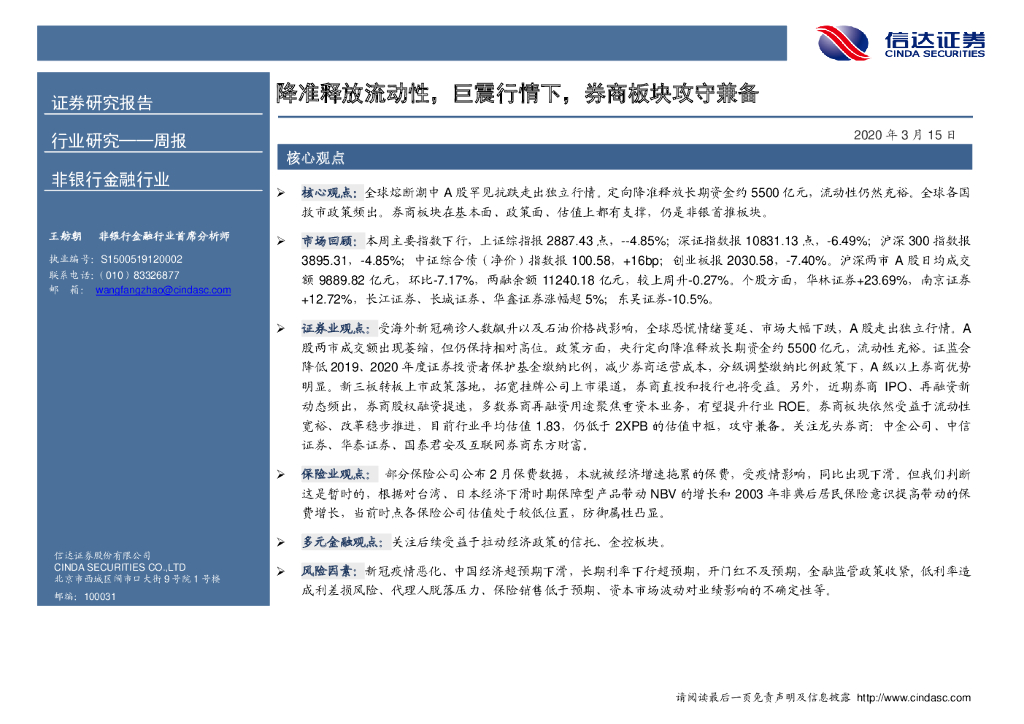Viewport: 1024px width, 724px height.
Task: Click the 核心观点 section header bar
Action: pyautogui.click(x=624, y=157)
